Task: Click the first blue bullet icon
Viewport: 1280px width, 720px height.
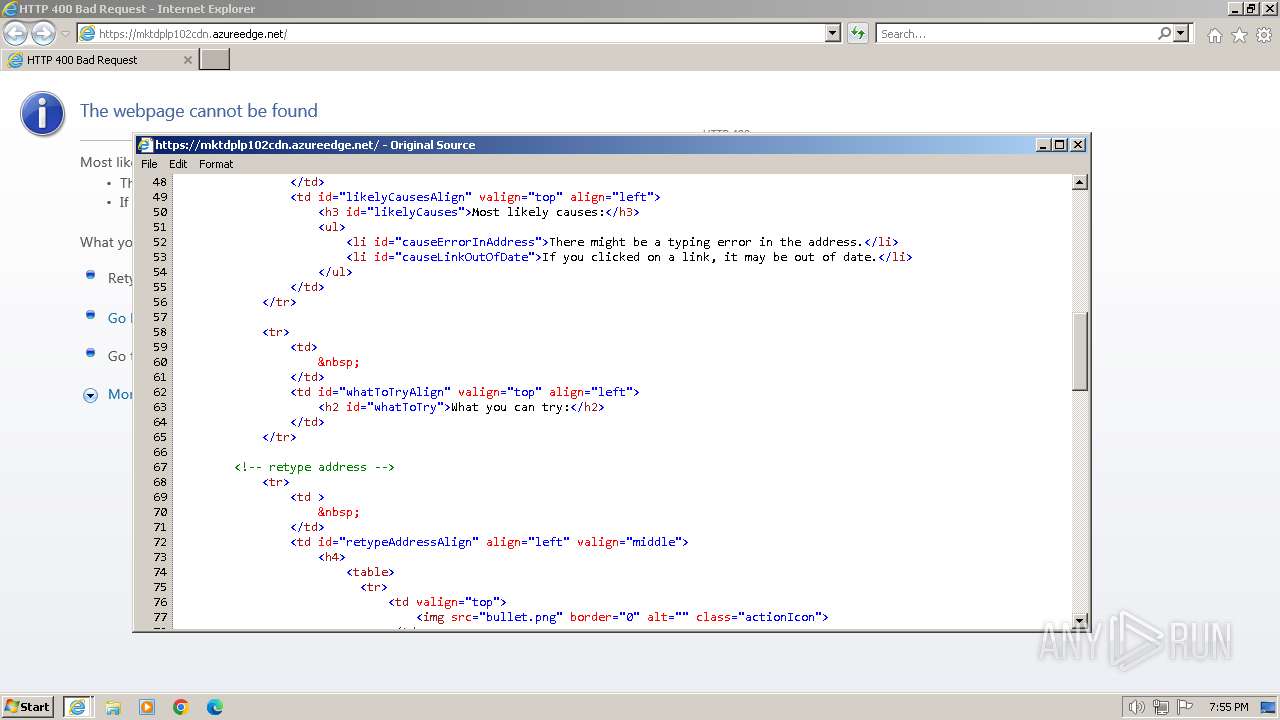Action: coord(90,275)
